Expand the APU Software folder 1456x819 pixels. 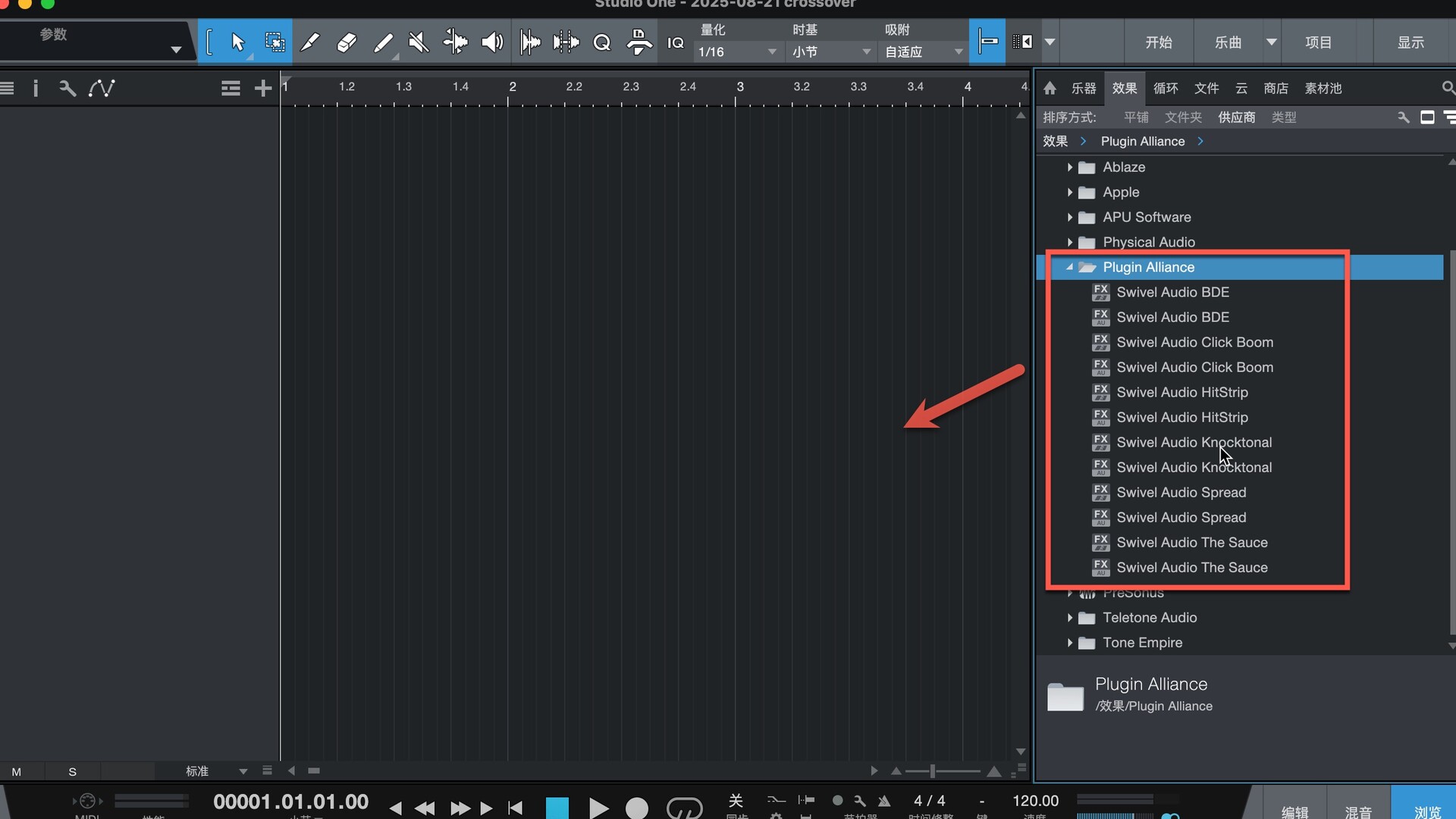click(1069, 217)
